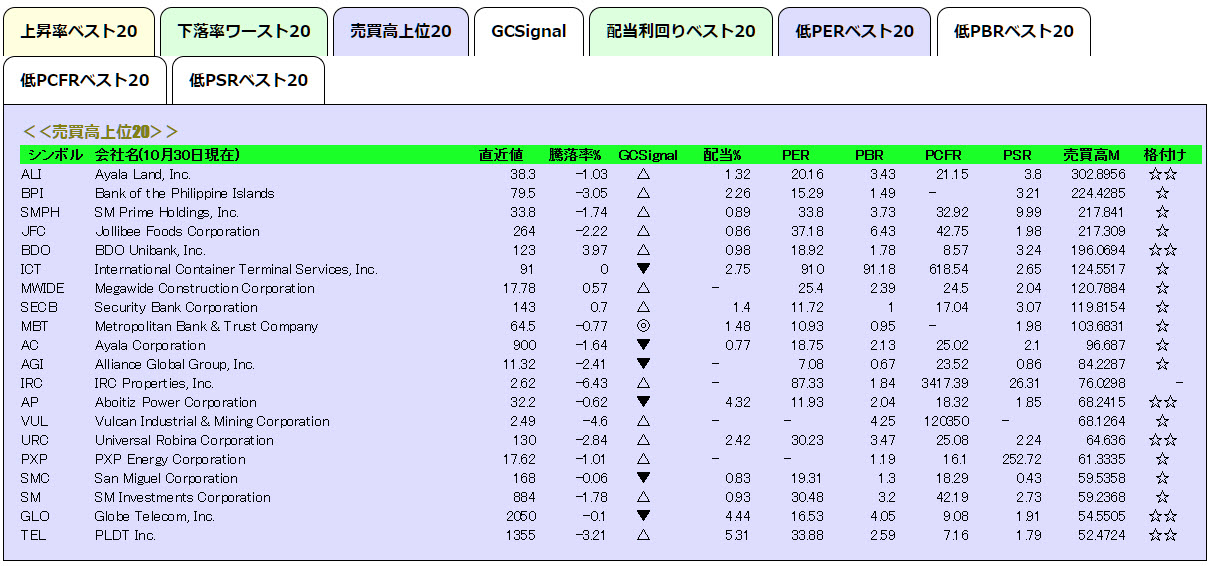1211x566 pixels.
Task: Select Metropolitan Bank & Trust Company
Action: 206,326
